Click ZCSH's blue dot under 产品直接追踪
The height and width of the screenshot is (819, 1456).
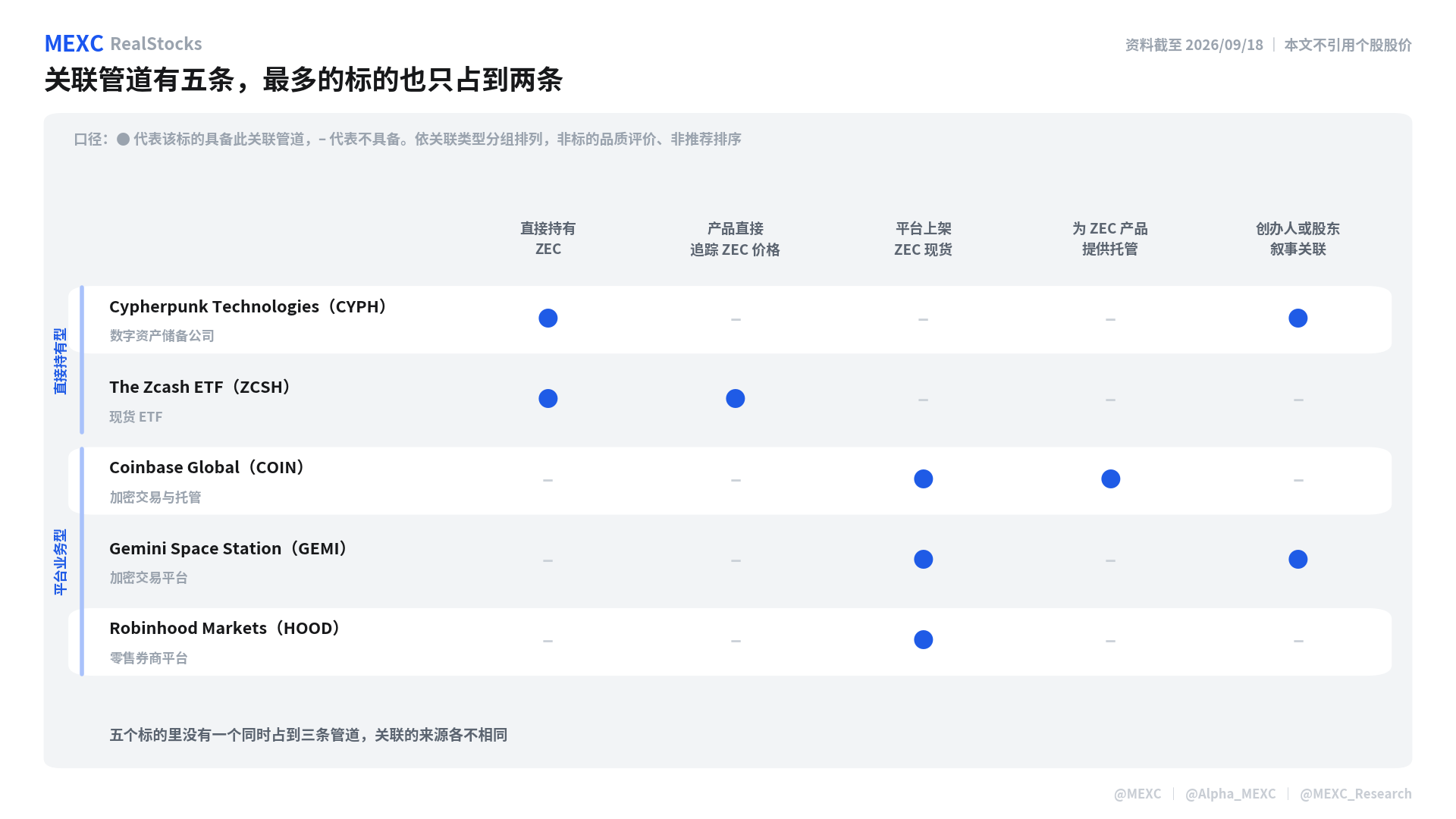click(x=736, y=398)
